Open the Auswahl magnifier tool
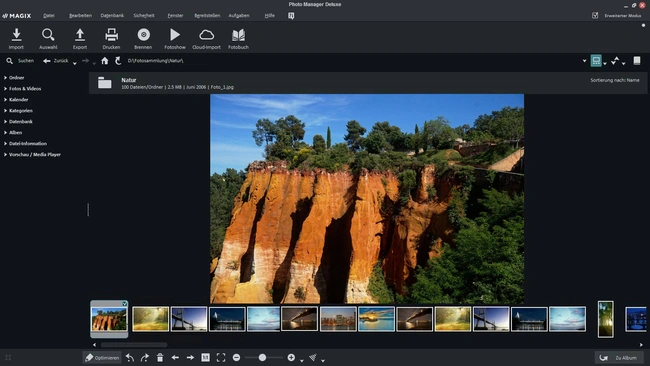 48,35
